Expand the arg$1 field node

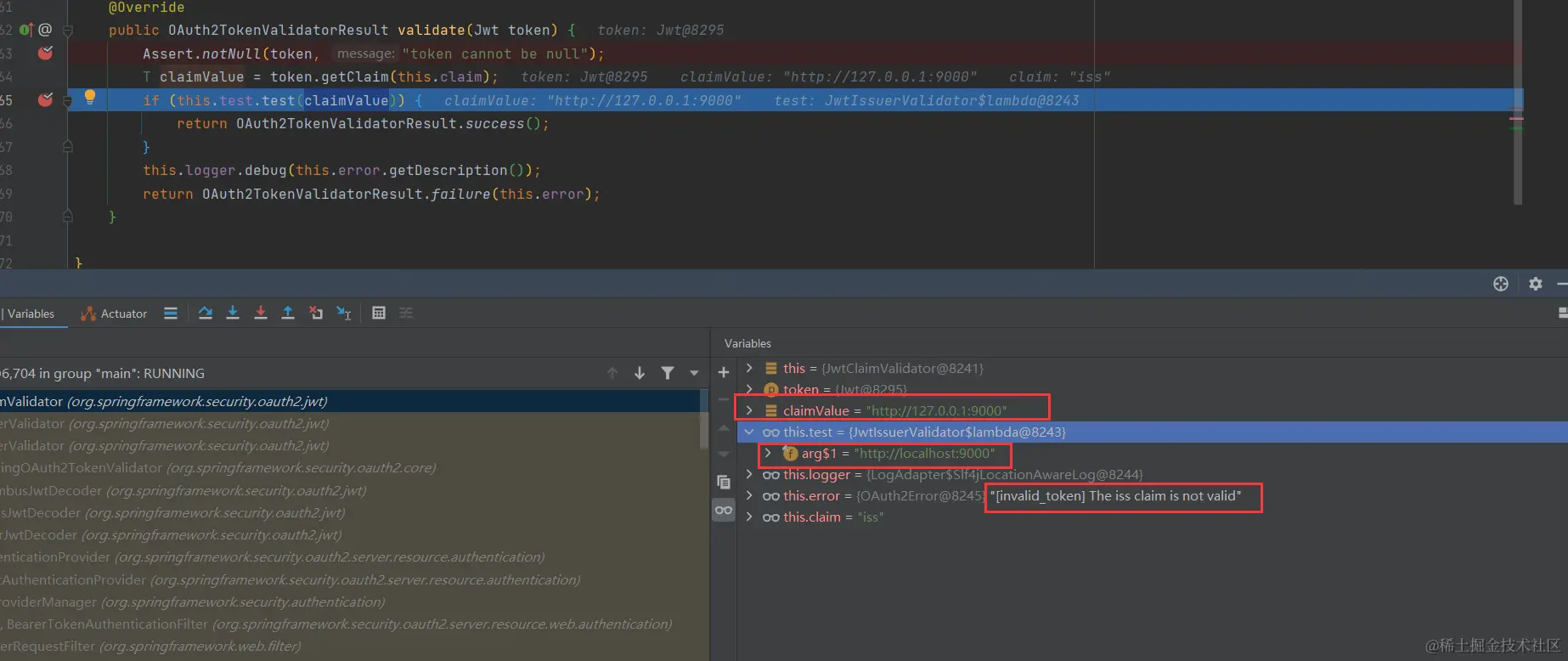point(768,453)
